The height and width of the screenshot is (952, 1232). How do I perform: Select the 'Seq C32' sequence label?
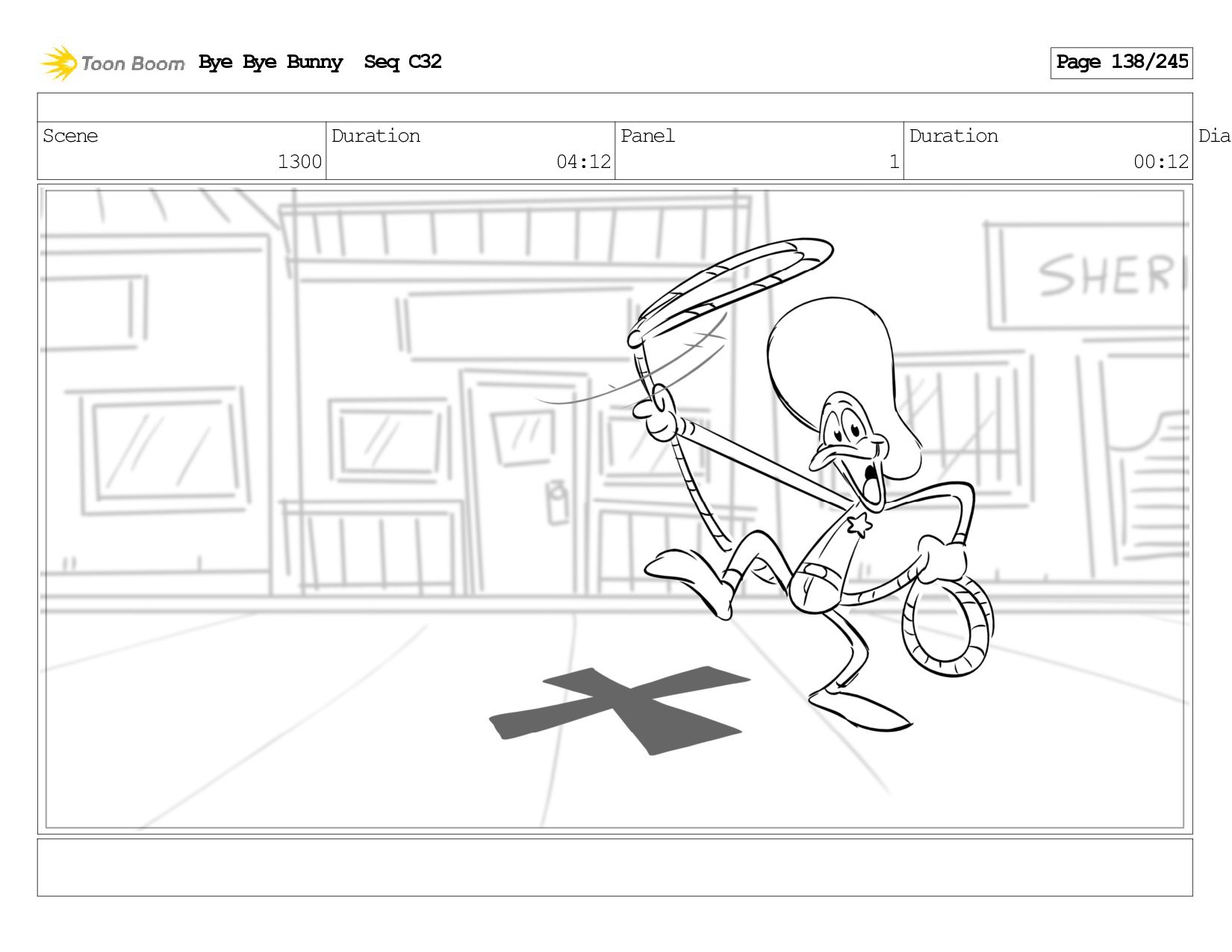tap(402, 62)
